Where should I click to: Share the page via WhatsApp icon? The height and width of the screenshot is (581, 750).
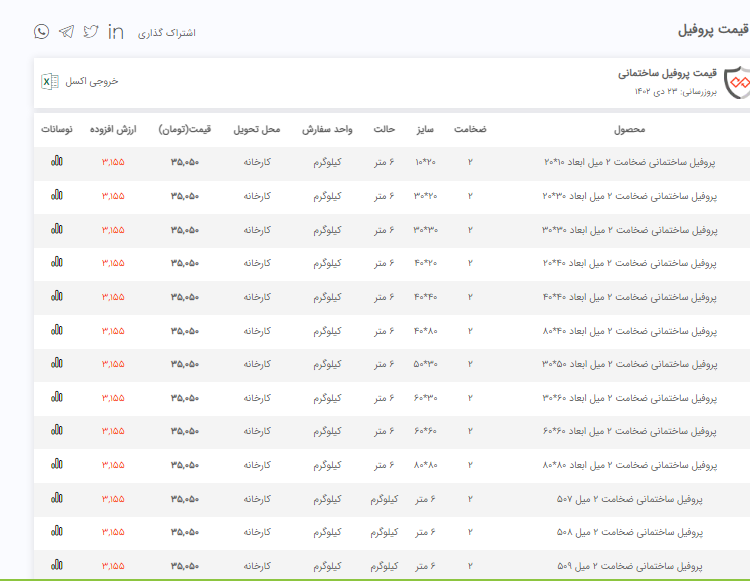(41, 32)
